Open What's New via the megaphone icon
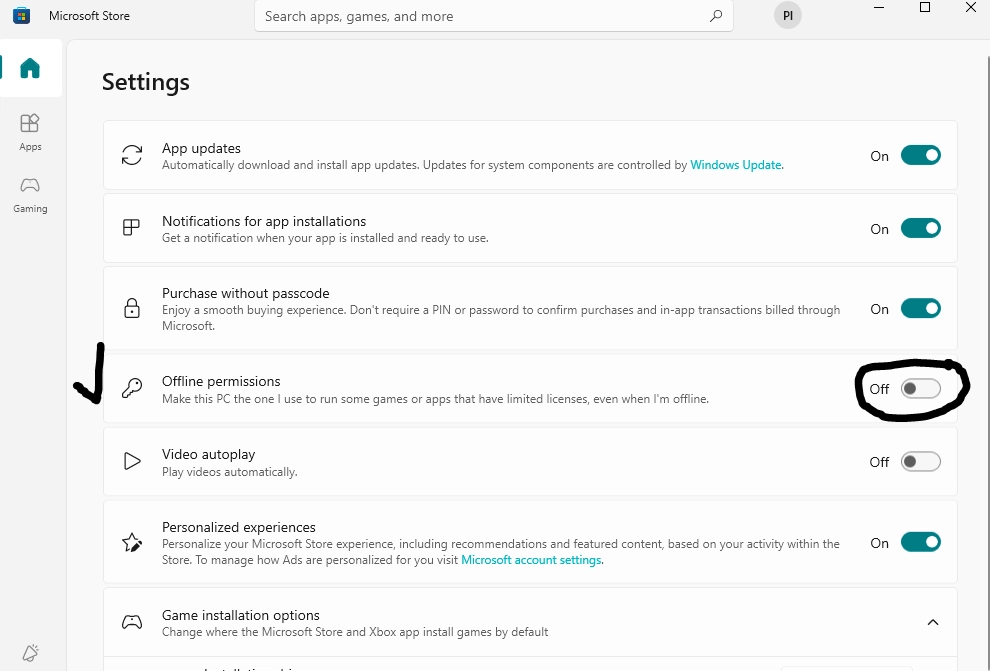The width and height of the screenshot is (990, 671). pyautogui.click(x=30, y=652)
